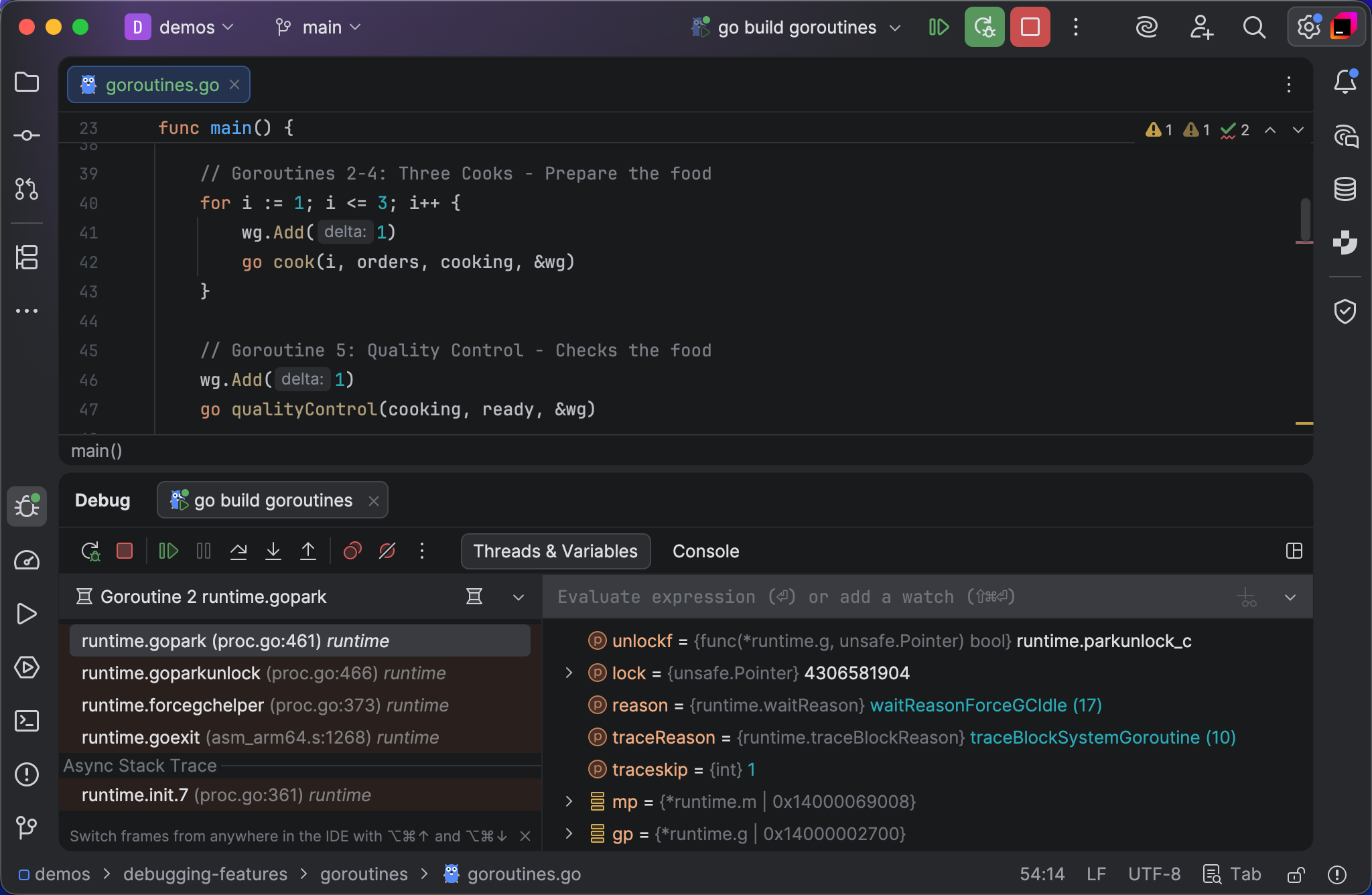Screen dimensions: 1372x895
Task: Toggle debug layout settings icon
Action: pos(1294,551)
